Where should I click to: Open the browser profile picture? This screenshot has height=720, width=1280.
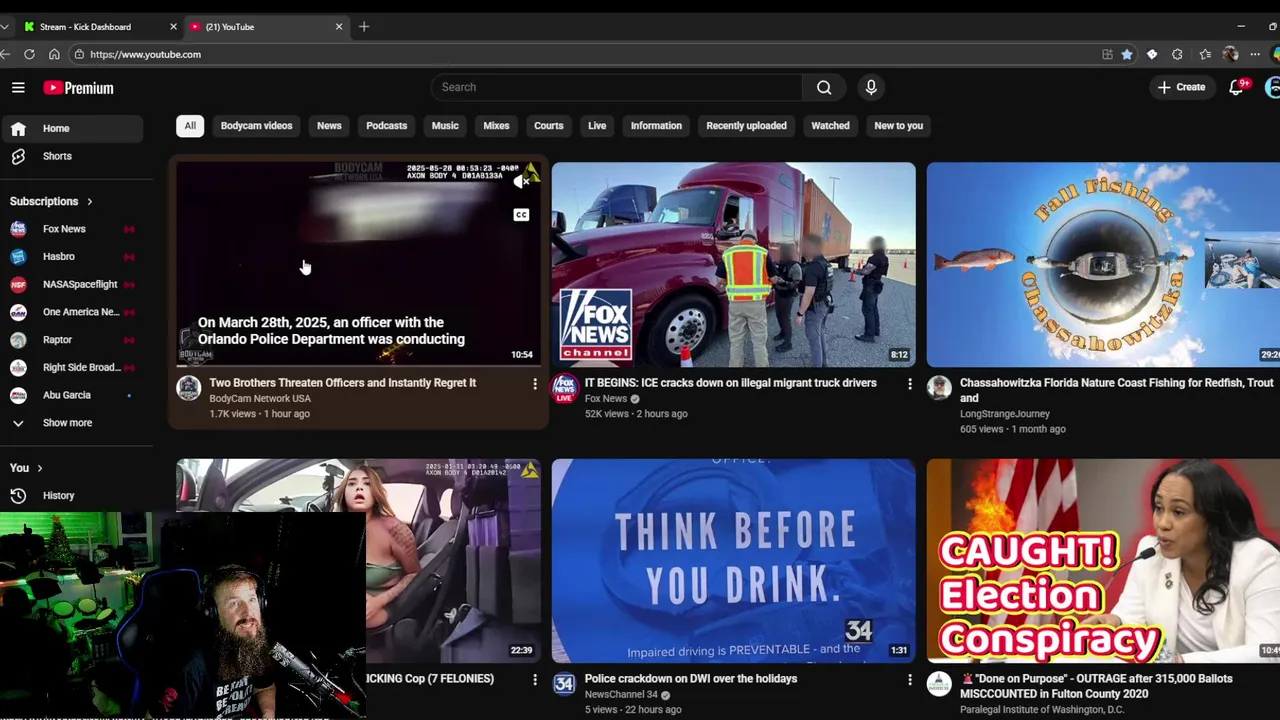pos(1230,54)
